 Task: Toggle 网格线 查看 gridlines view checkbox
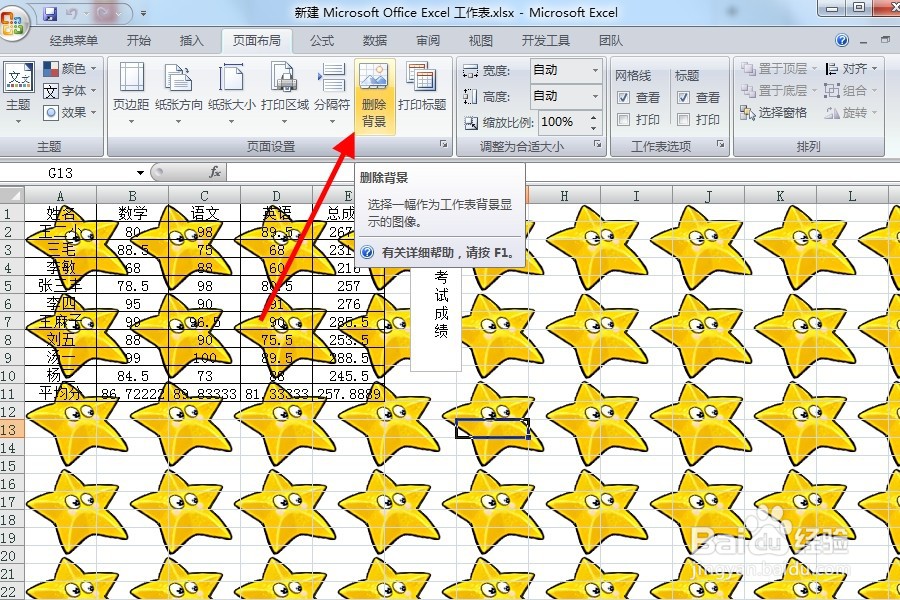pos(623,98)
